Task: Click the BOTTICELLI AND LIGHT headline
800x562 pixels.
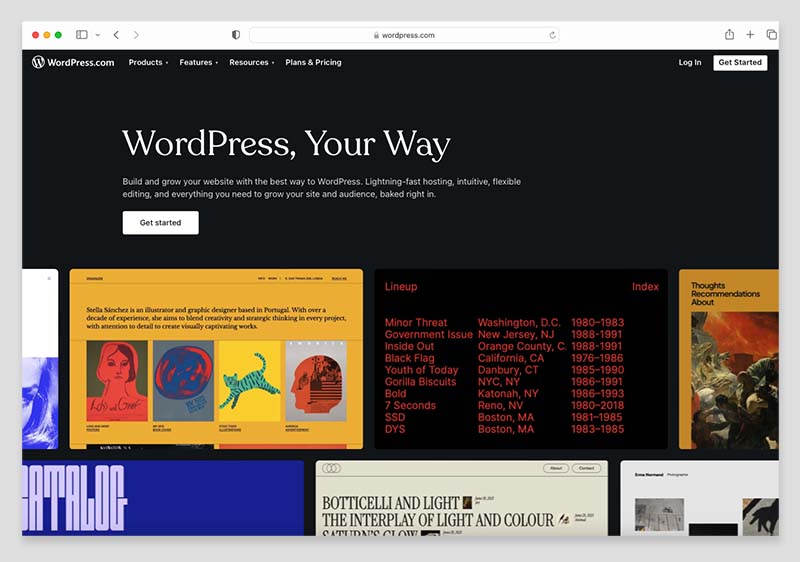Action: (390, 503)
